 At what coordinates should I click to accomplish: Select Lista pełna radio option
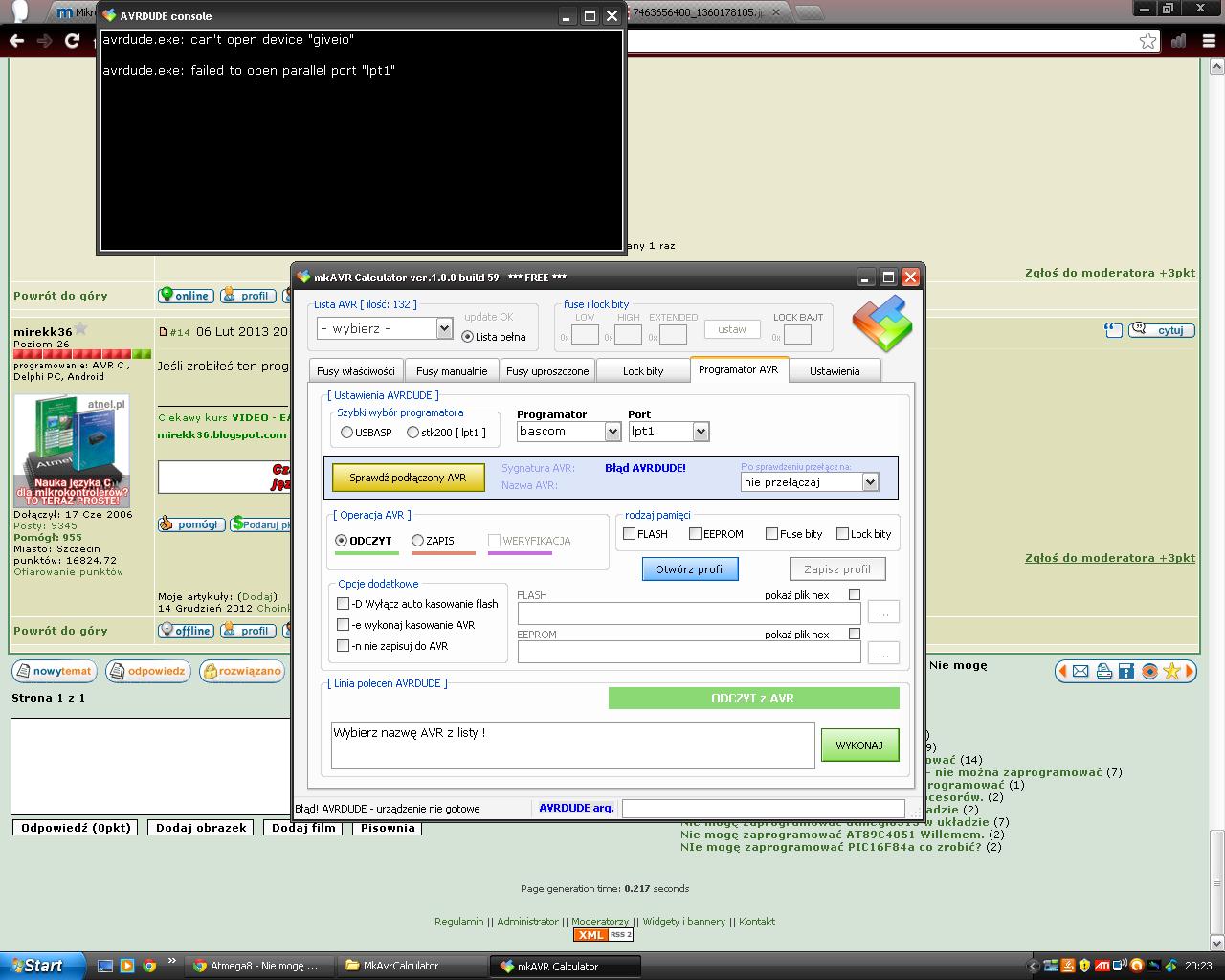coord(467,337)
